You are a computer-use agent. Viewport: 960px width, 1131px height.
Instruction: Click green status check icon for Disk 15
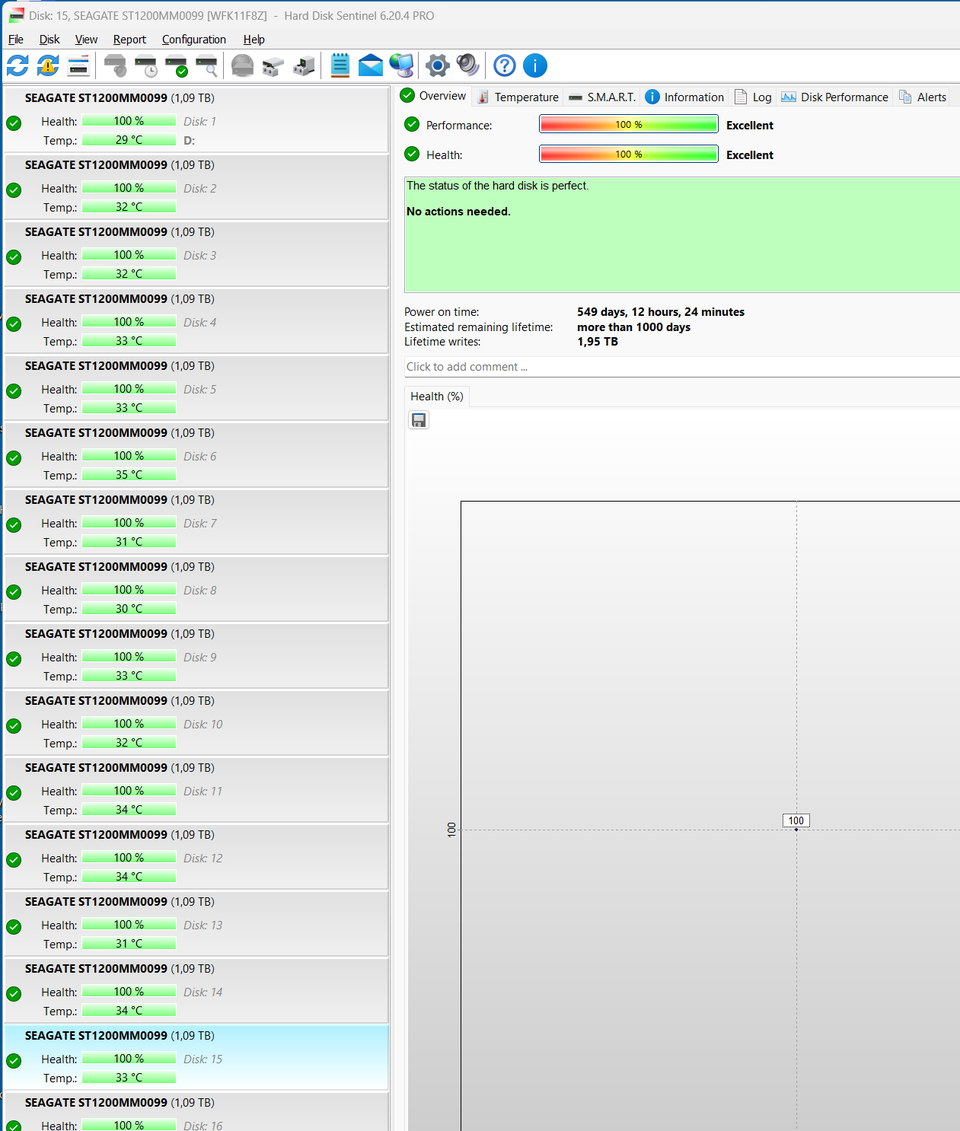coord(14,1061)
